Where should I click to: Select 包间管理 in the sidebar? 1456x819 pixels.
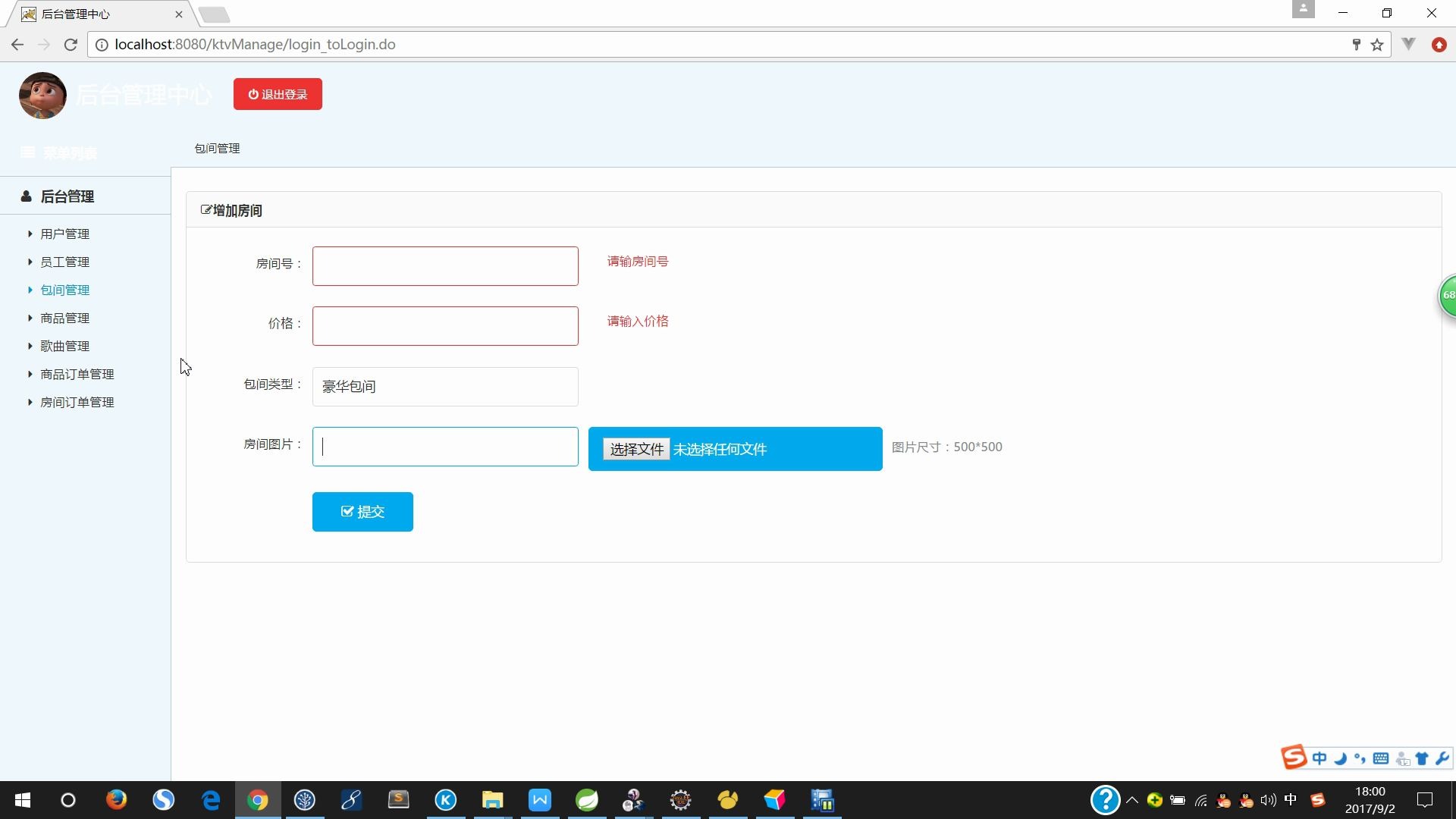(64, 290)
